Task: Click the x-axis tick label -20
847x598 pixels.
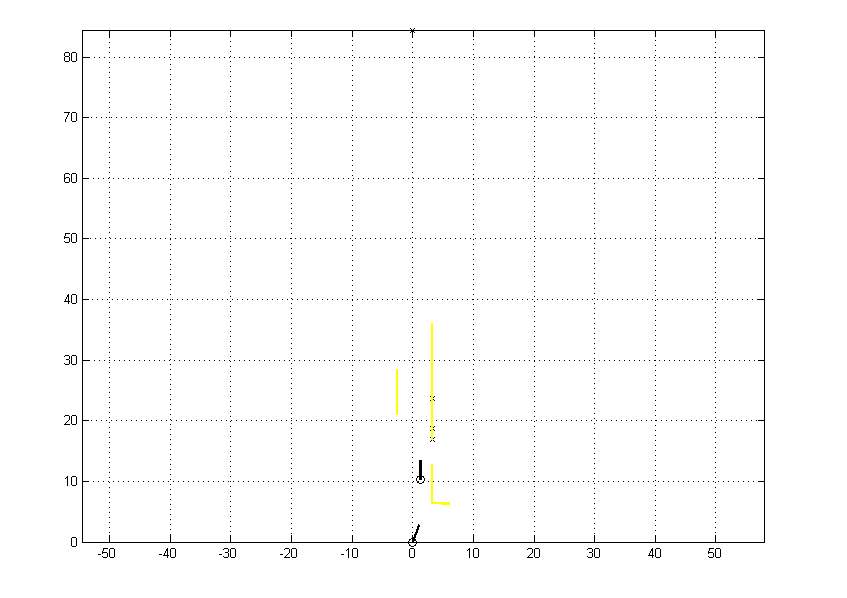Action: pos(289,553)
